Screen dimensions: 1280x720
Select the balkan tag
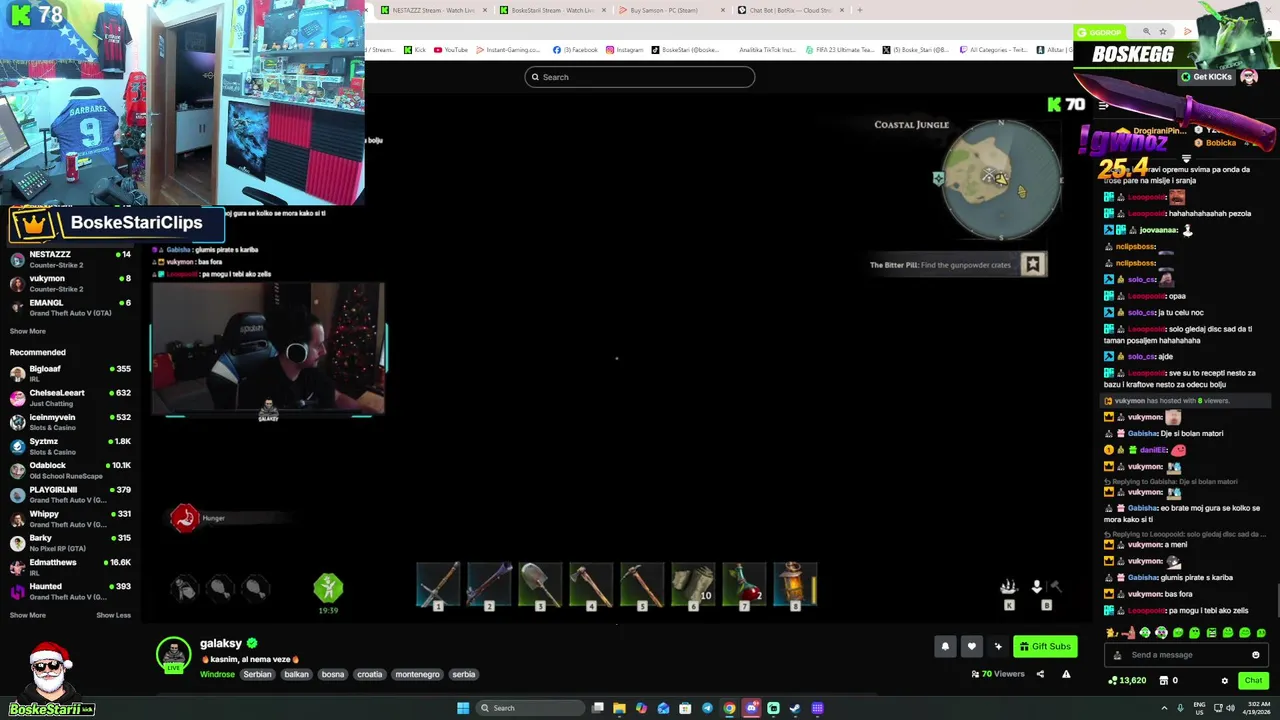(x=296, y=674)
